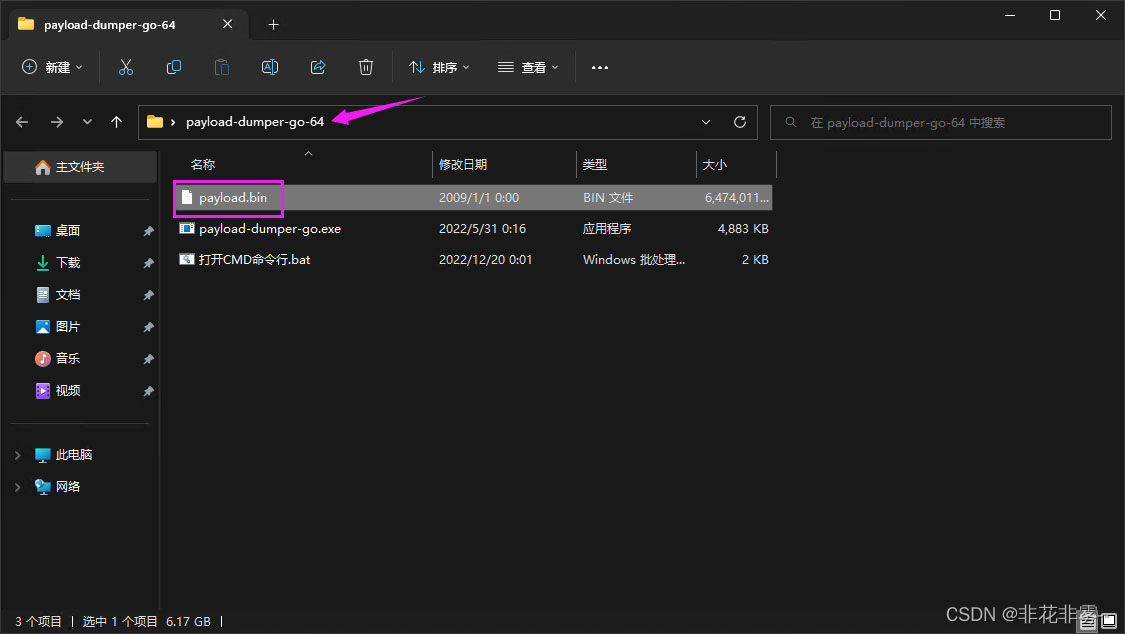Open the 查看 view dropdown

coord(527,67)
